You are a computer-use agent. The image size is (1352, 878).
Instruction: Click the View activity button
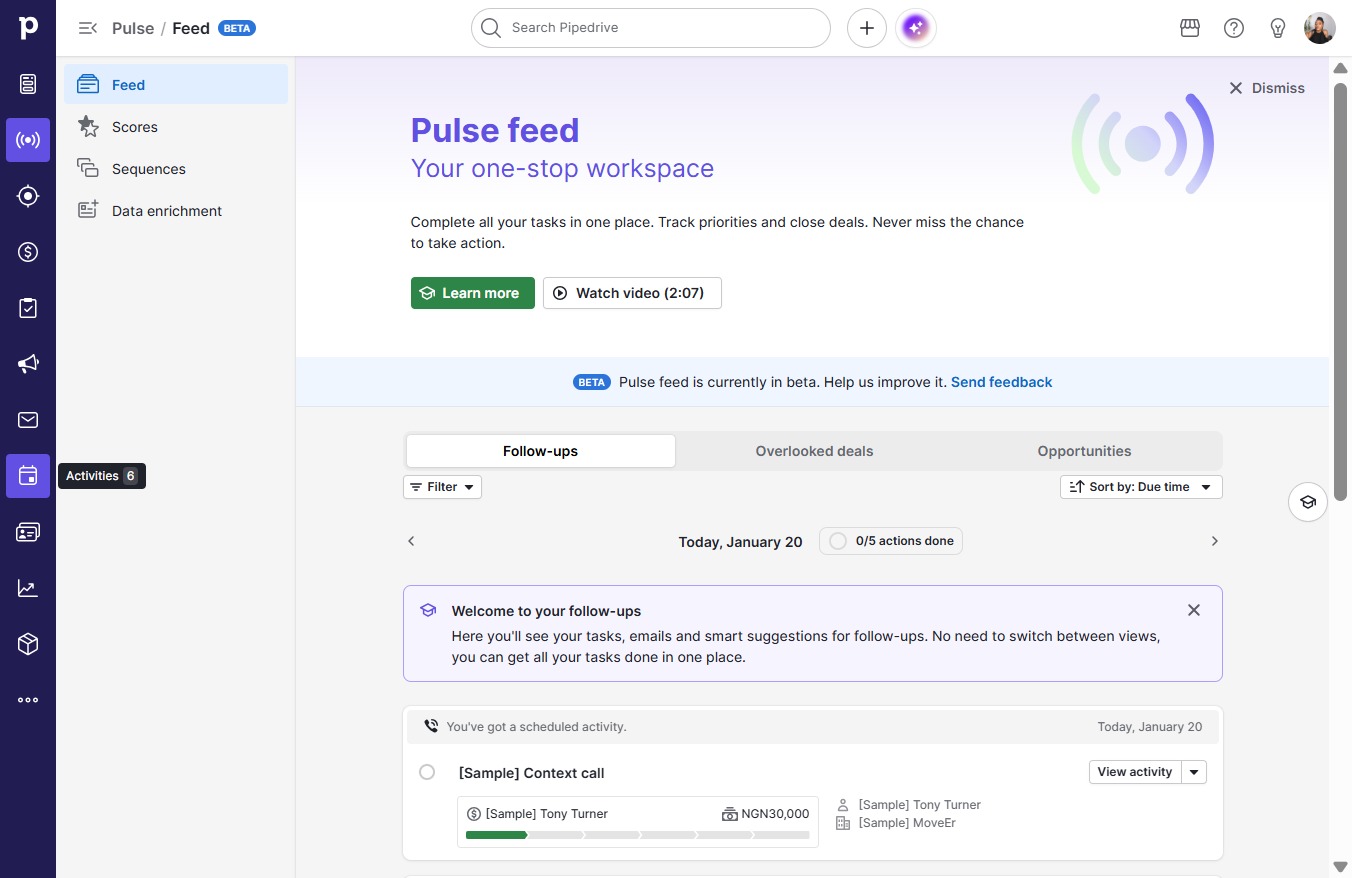pos(1135,772)
